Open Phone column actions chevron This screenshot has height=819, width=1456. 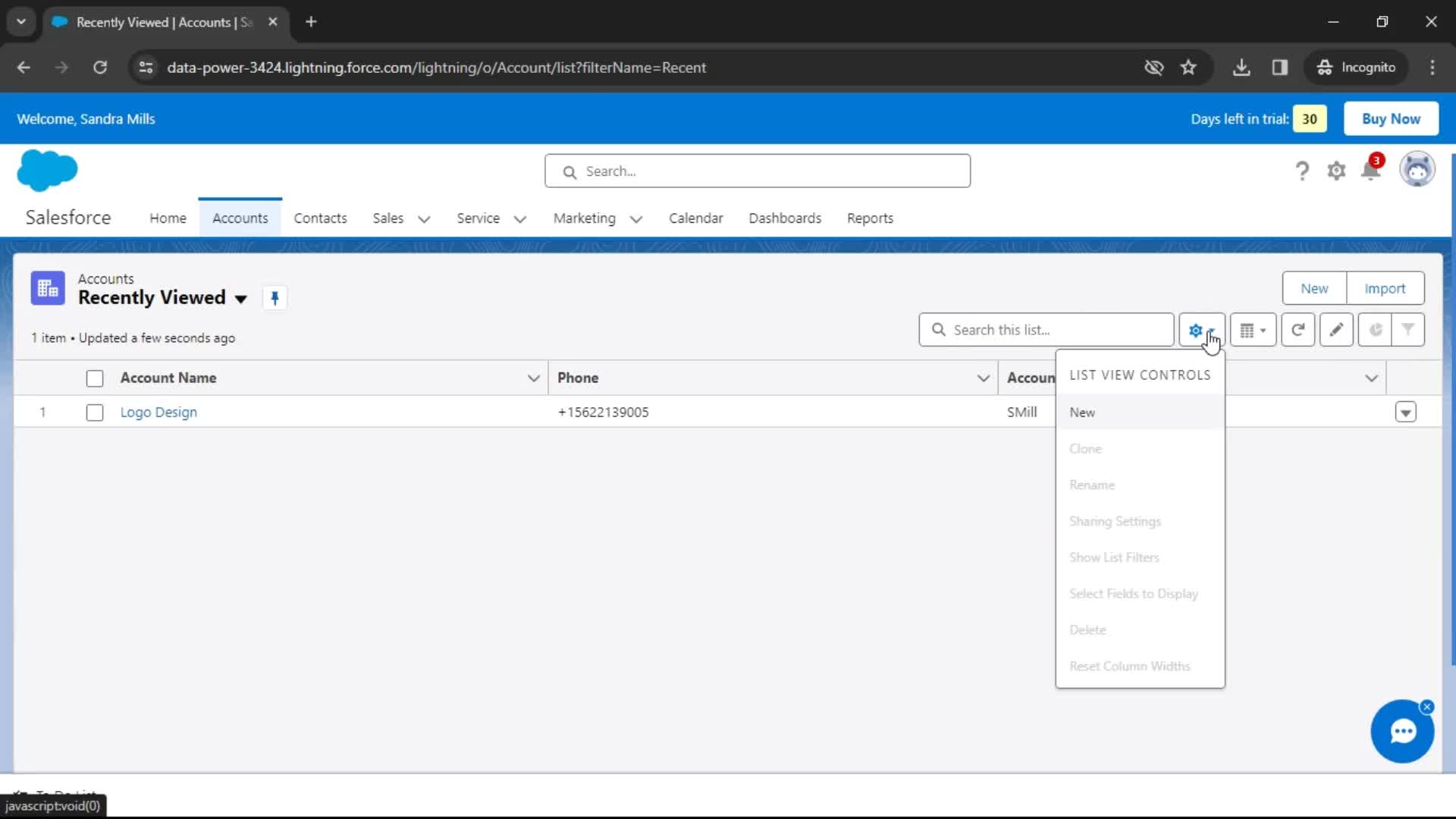(x=984, y=378)
